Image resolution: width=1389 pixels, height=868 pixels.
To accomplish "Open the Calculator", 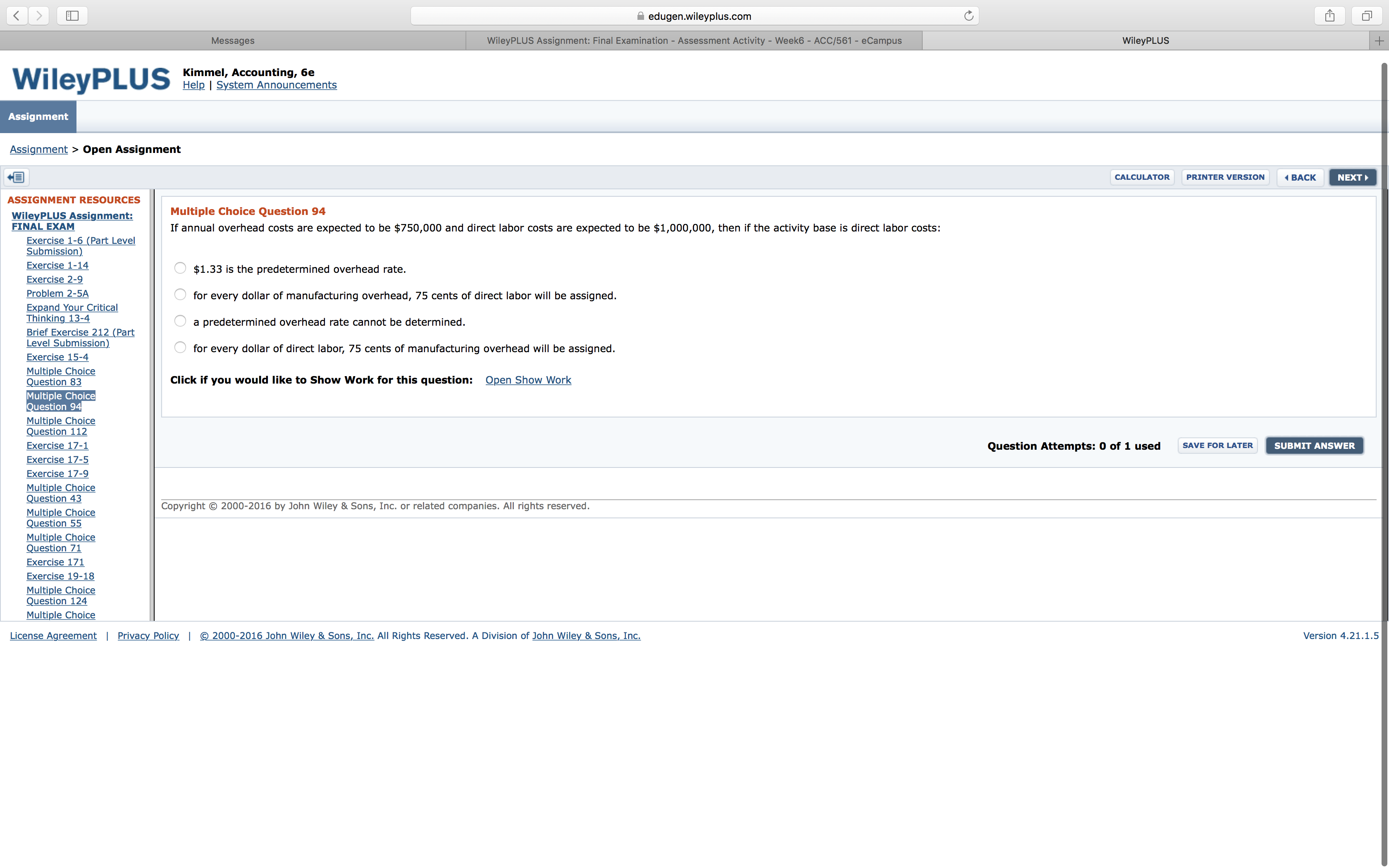I will click(1142, 177).
